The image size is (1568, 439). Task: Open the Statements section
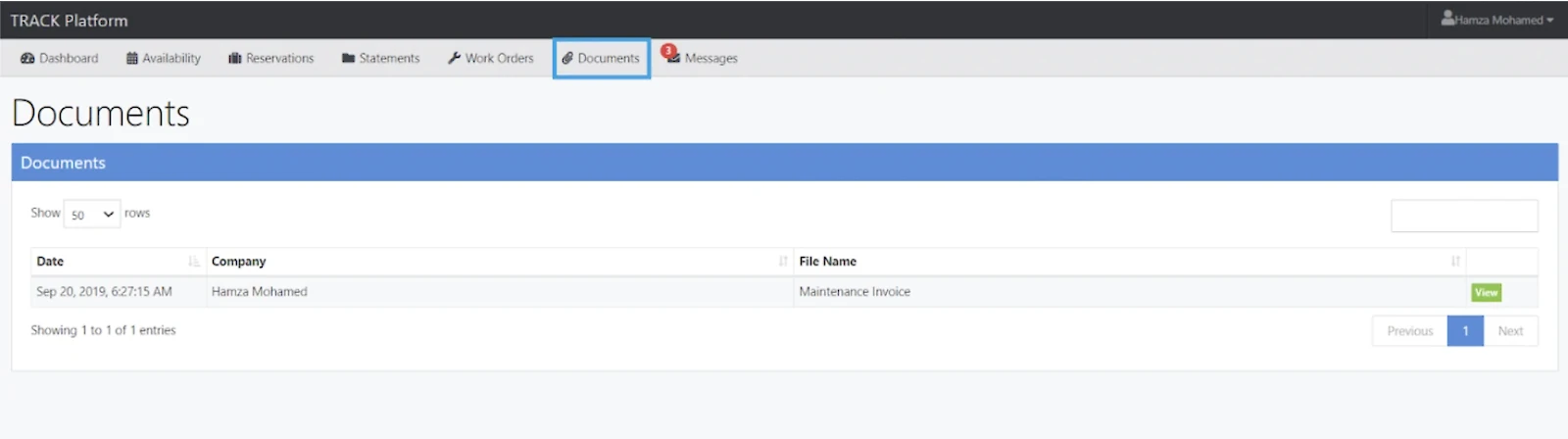point(381,58)
